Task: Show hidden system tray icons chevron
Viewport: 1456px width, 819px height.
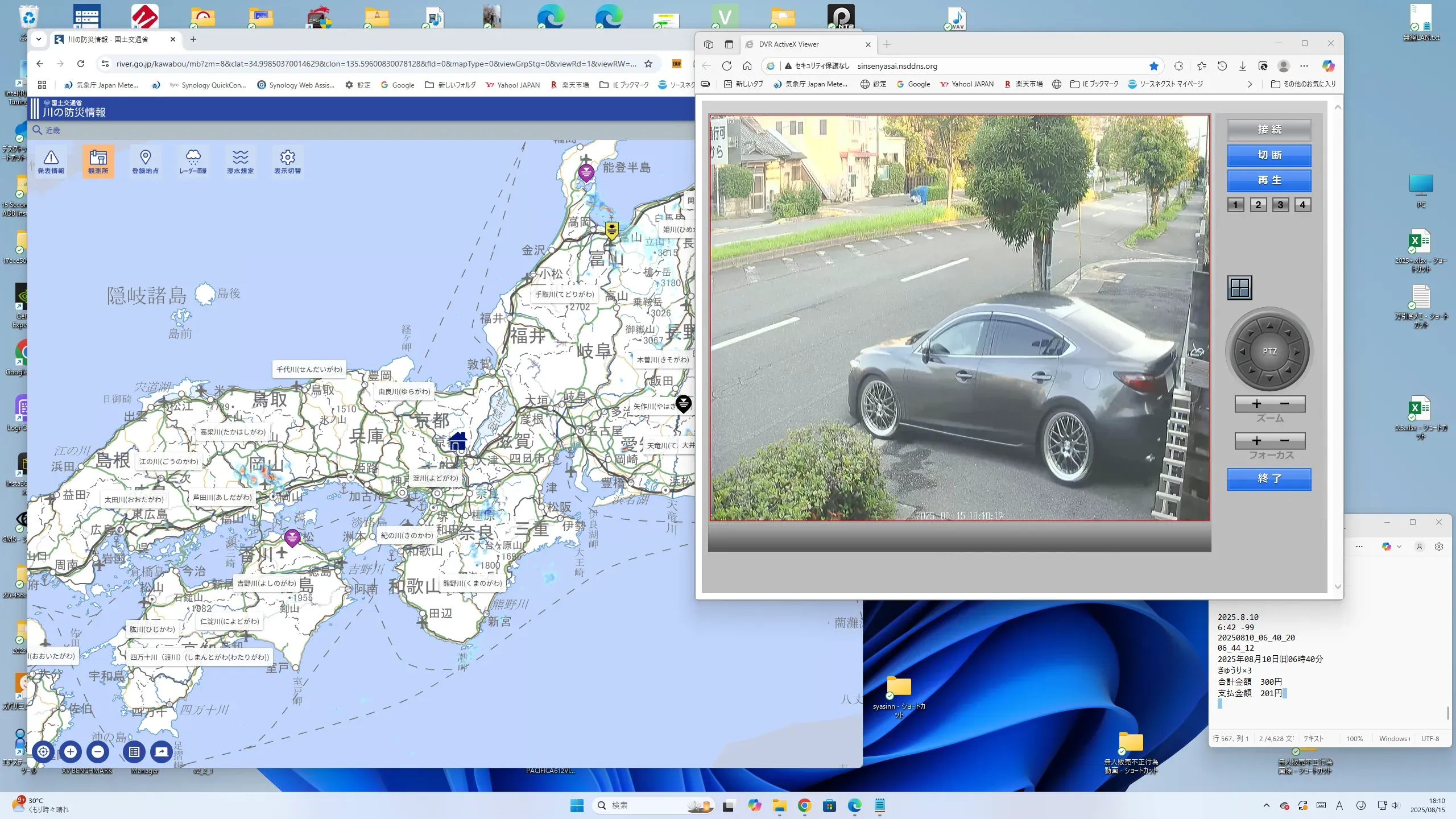Action: point(1266,805)
